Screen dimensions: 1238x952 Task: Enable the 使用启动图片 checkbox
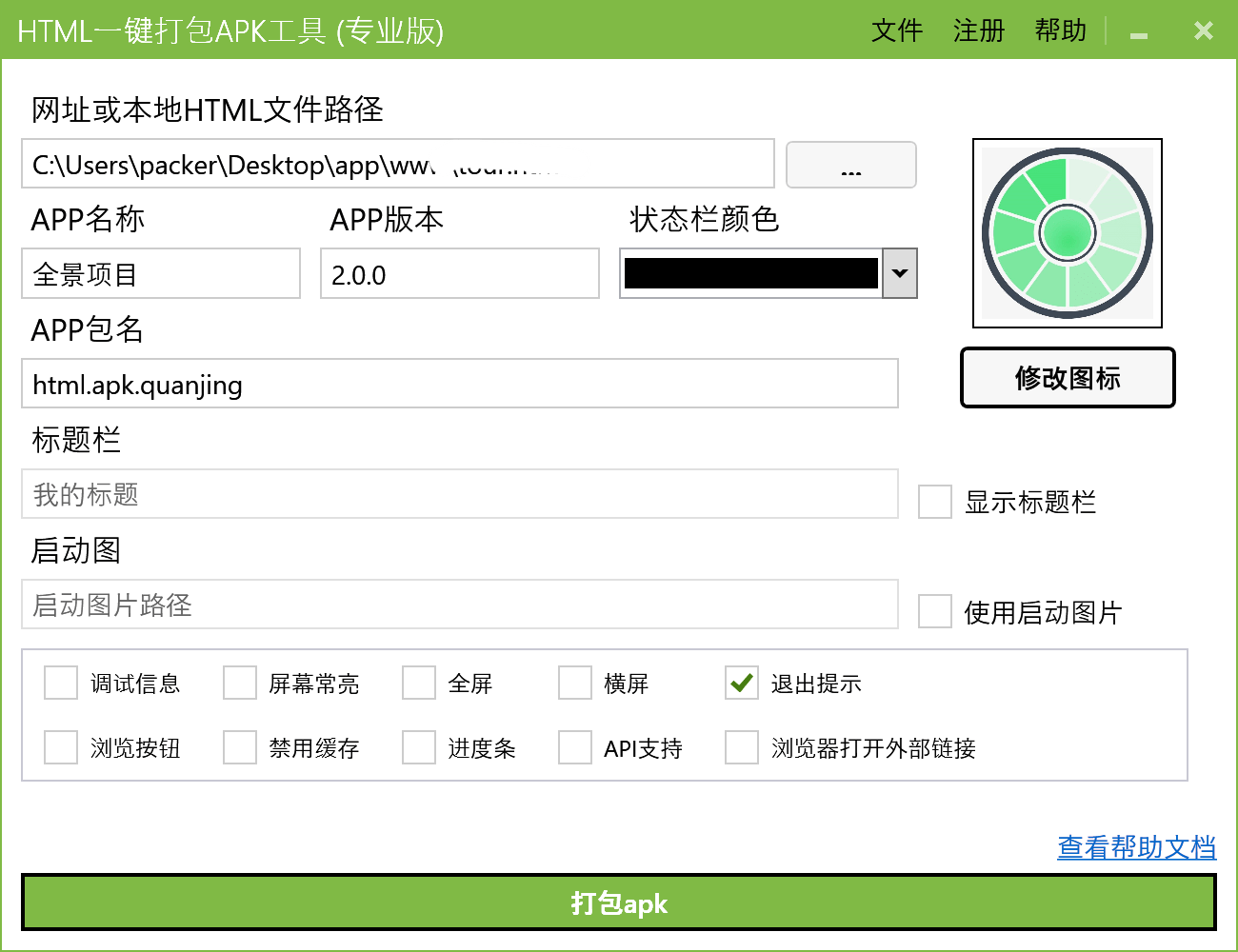[x=934, y=612]
